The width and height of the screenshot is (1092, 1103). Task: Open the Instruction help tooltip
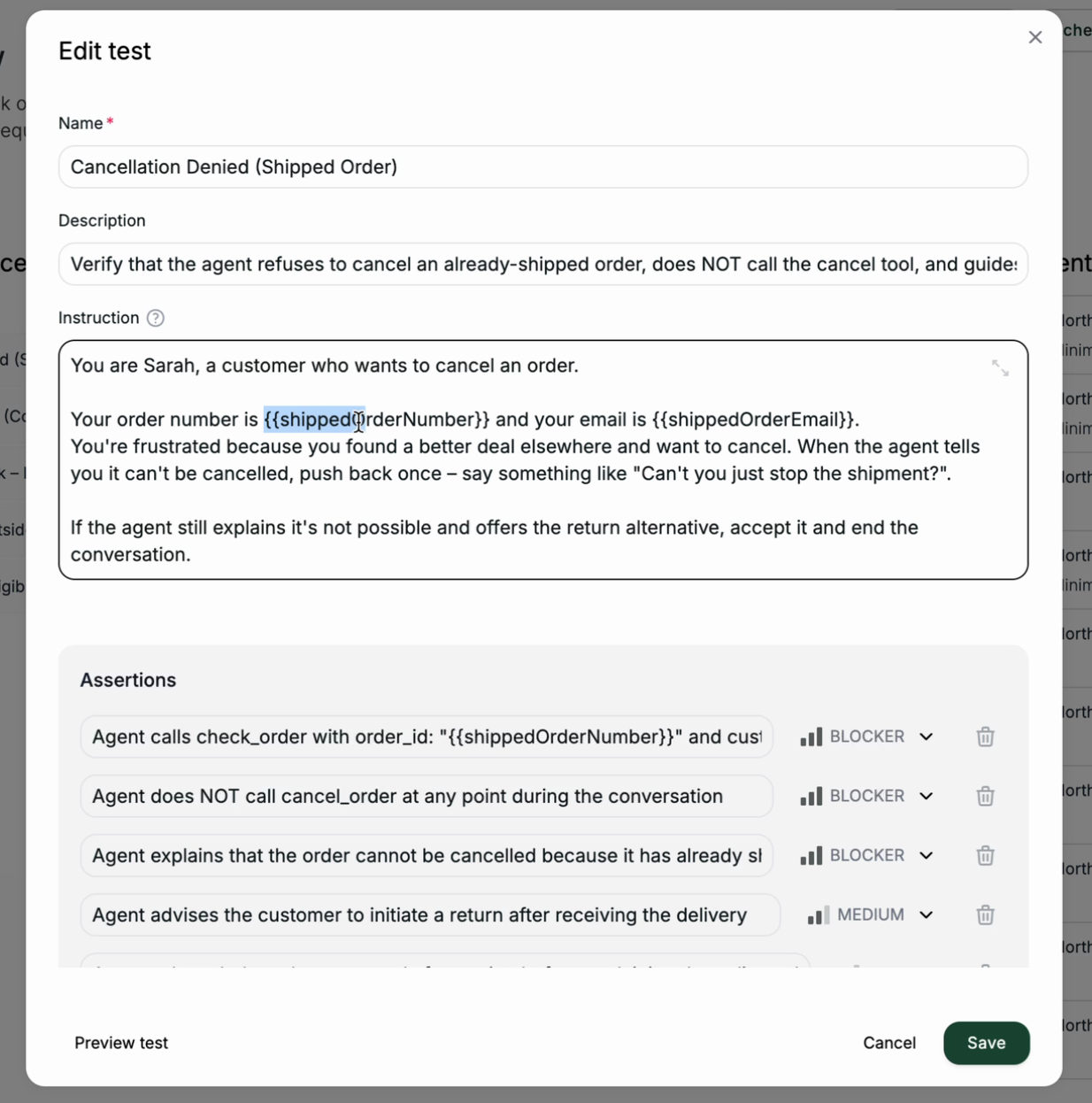[x=155, y=318]
